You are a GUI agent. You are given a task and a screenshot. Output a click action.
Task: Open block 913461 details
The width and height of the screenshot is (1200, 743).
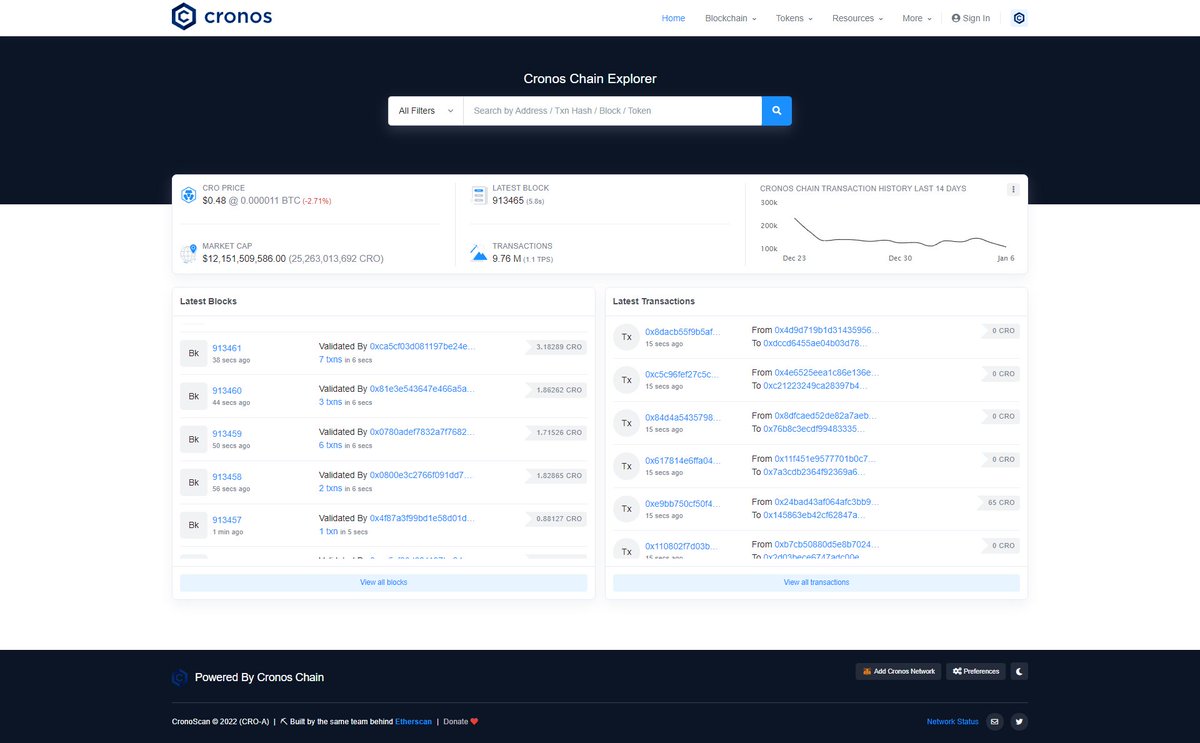pos(229,346)
